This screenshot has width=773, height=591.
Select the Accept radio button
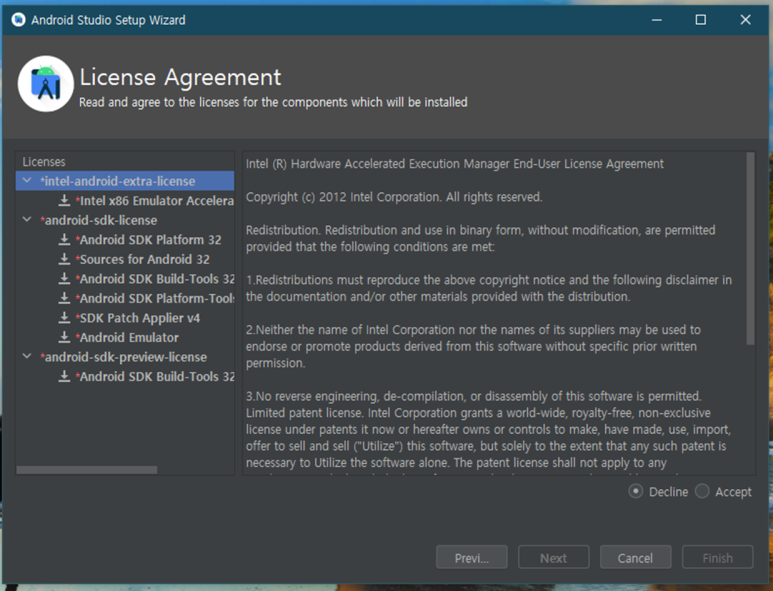tap(702, 491)
